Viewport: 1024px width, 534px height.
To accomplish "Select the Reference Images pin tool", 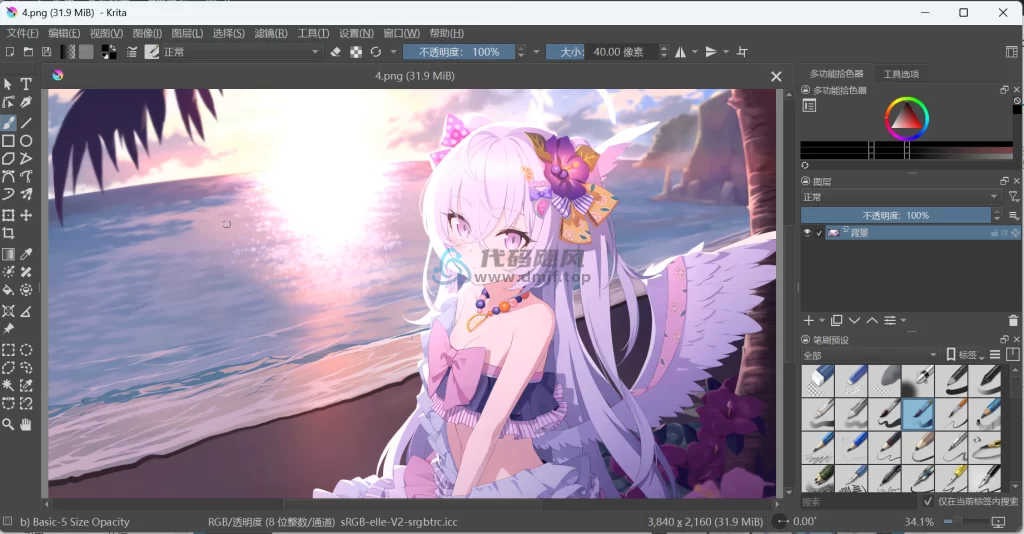I will pyautogui.click(x=8, y=328).
